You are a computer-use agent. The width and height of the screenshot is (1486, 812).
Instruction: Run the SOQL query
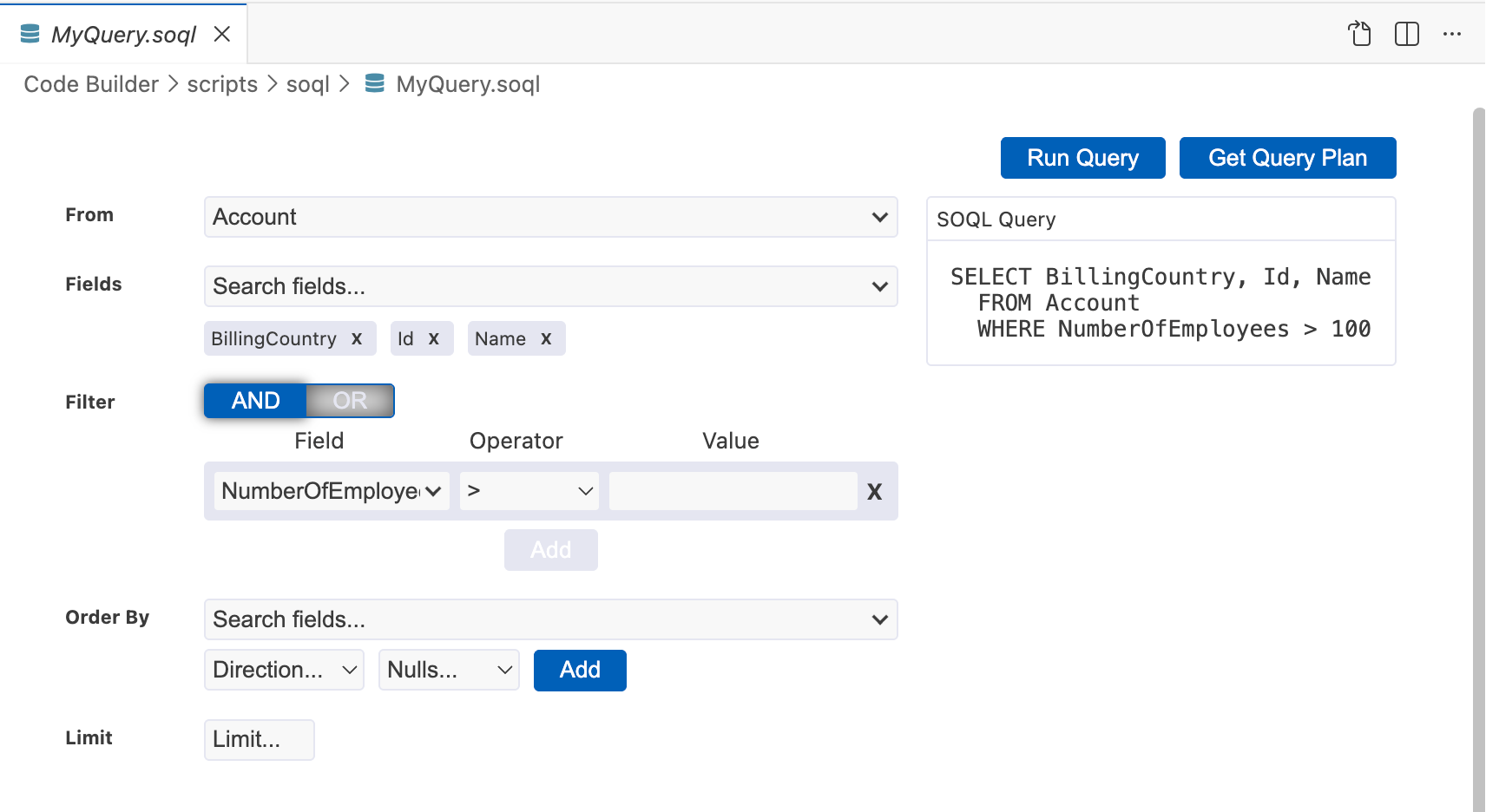pyautogui.click(x=1082, y=158)
